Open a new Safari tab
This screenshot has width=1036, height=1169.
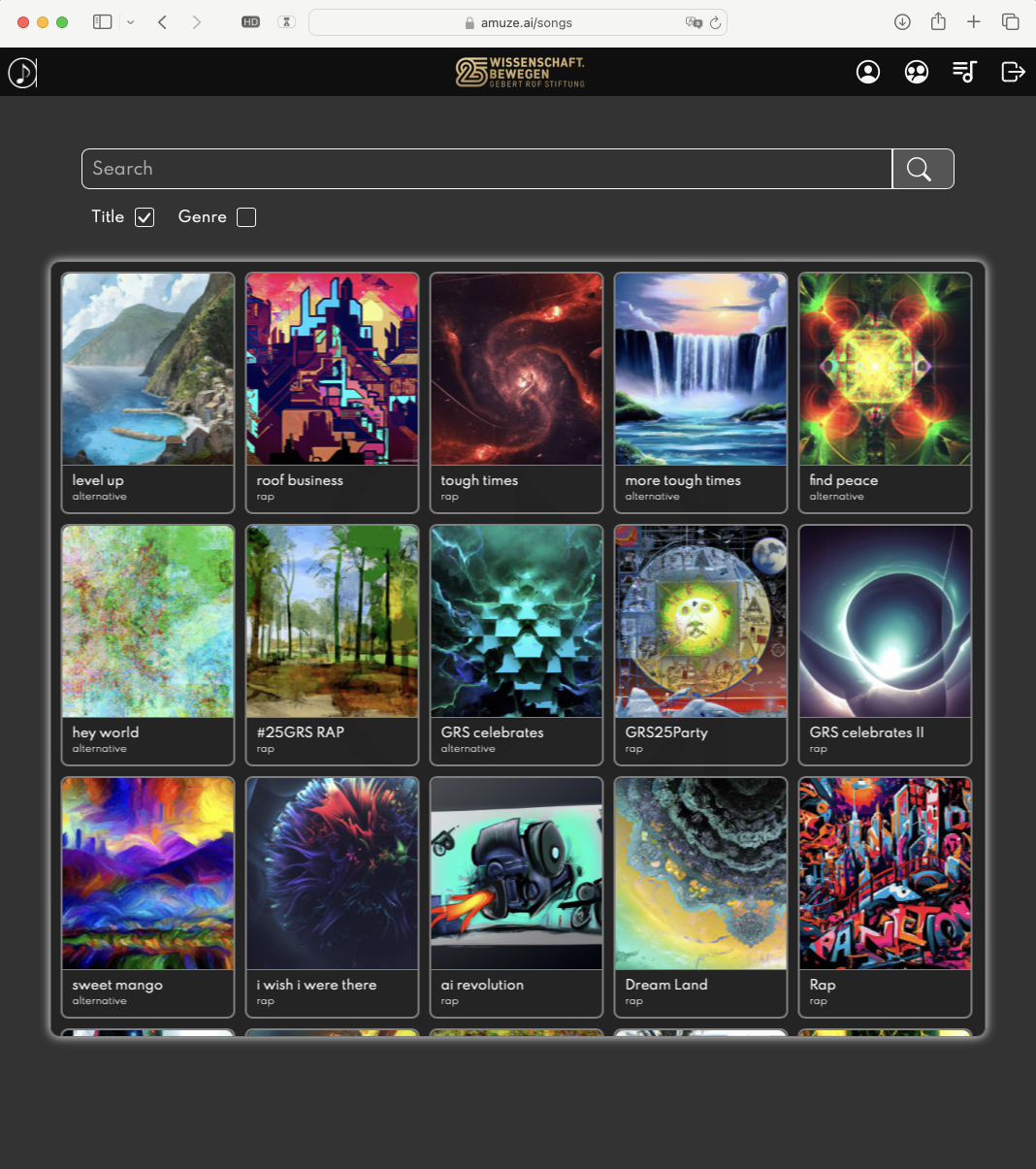(x=974, y=22)
